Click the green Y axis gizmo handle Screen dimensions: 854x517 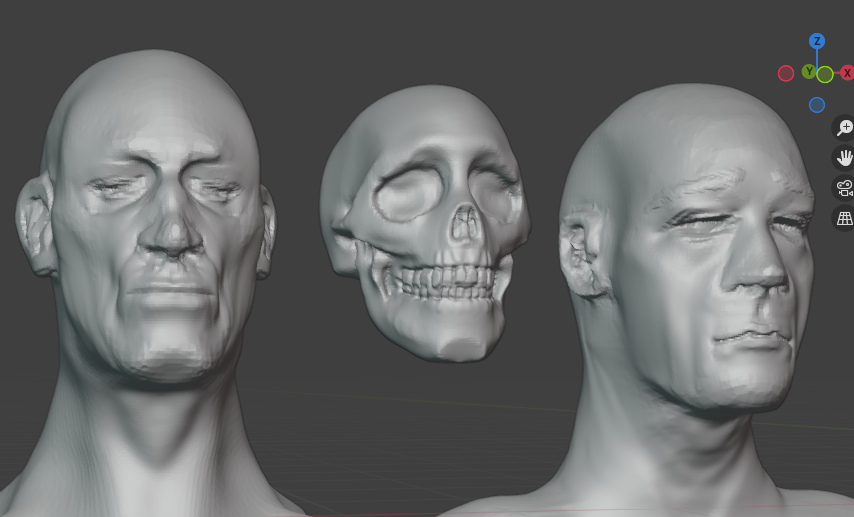(x=809, y=71)
